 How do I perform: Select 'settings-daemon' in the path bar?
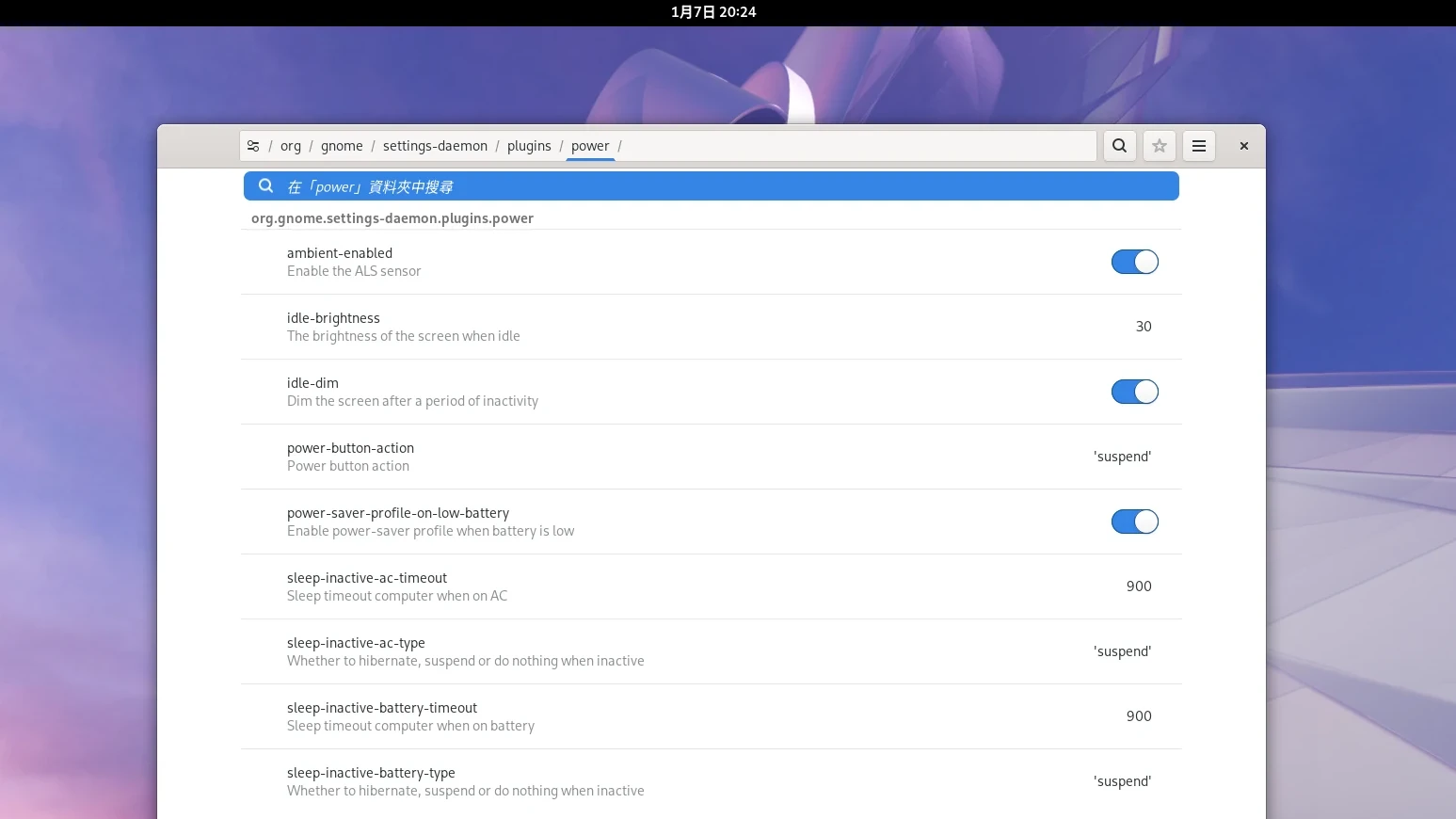(435, 146)
